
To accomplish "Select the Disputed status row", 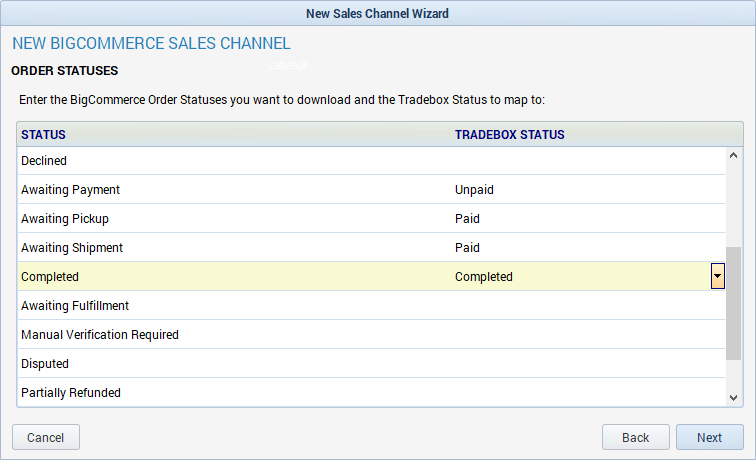I will click(371, 363).
